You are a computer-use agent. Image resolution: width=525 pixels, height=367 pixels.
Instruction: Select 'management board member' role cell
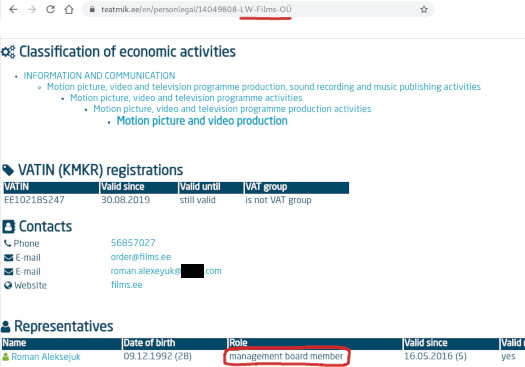click(286, 356)
